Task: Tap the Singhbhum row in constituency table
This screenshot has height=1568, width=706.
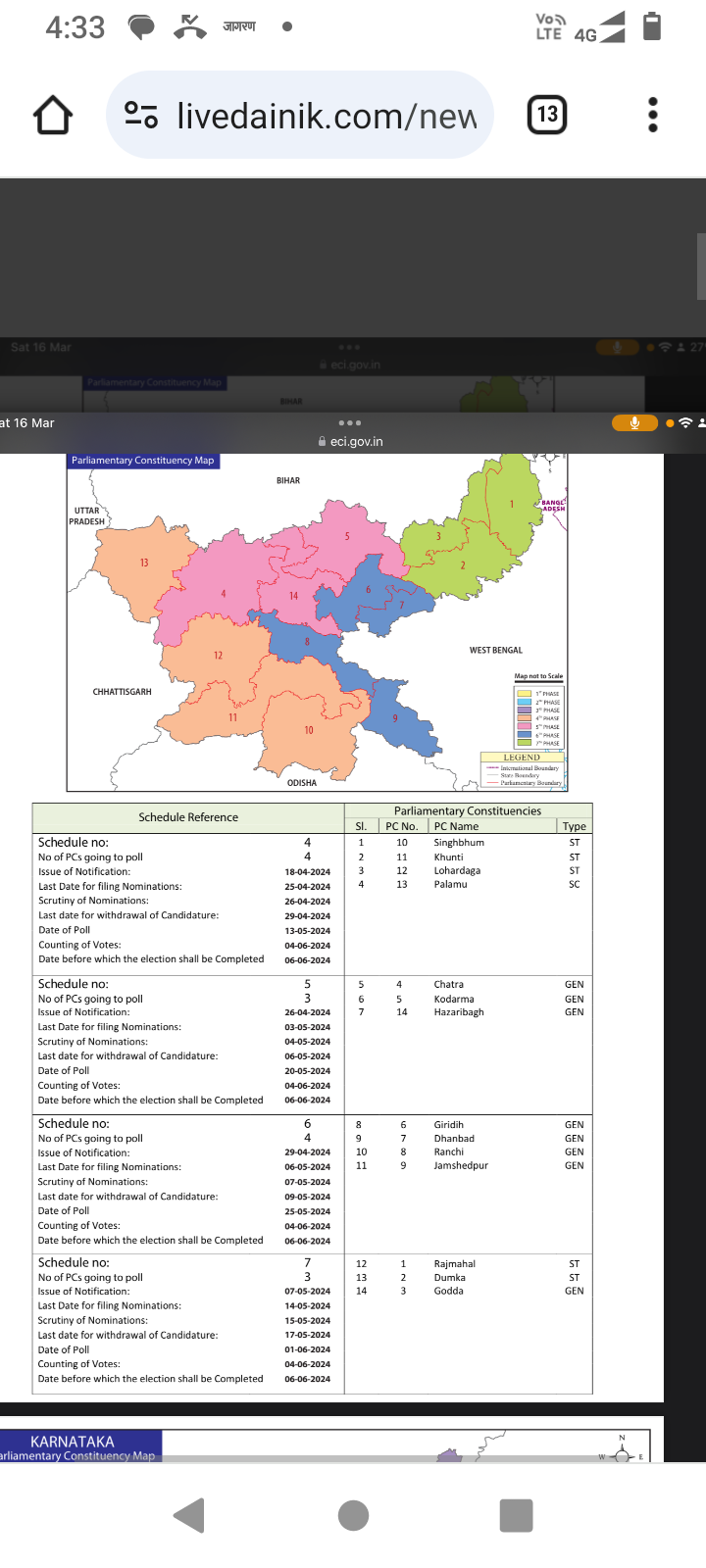Action: [458, 843]
